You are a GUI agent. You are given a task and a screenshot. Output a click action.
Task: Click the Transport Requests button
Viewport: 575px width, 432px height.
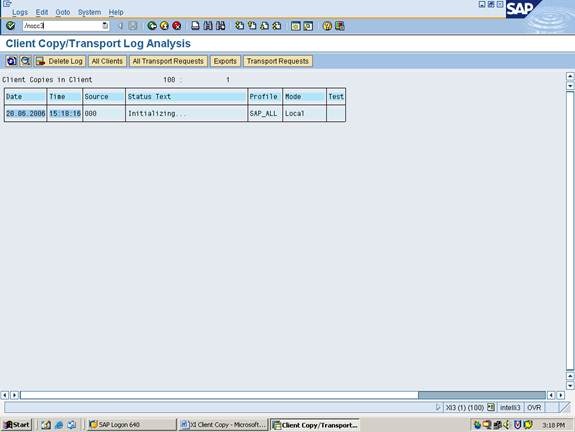pyautogui.click(x=278, y=61)
